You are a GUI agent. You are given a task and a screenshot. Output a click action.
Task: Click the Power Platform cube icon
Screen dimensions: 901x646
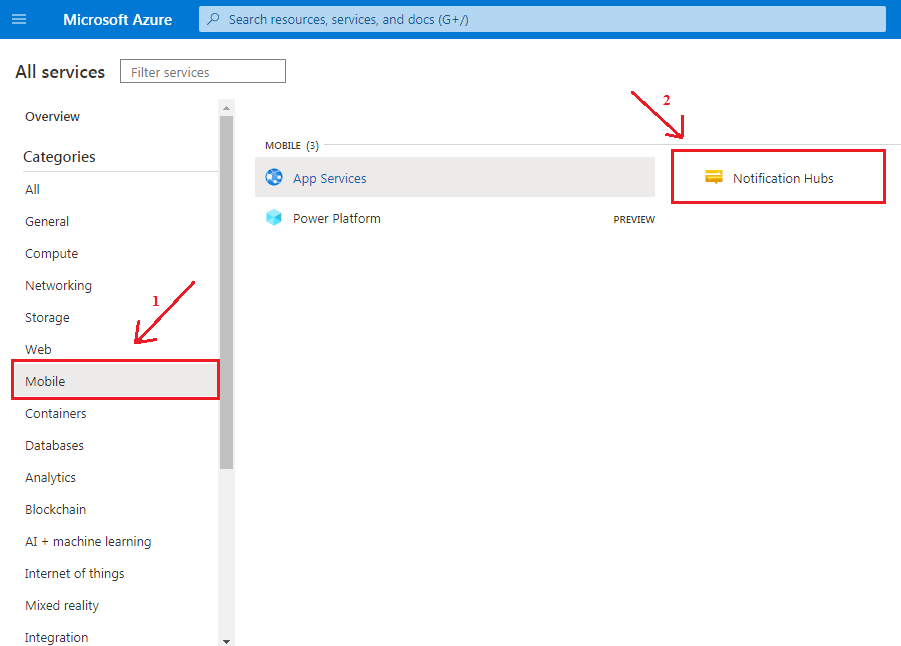[x=274, y=218]
